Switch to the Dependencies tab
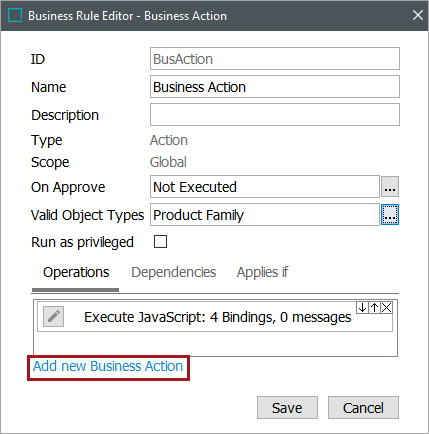 pos(174,272)
